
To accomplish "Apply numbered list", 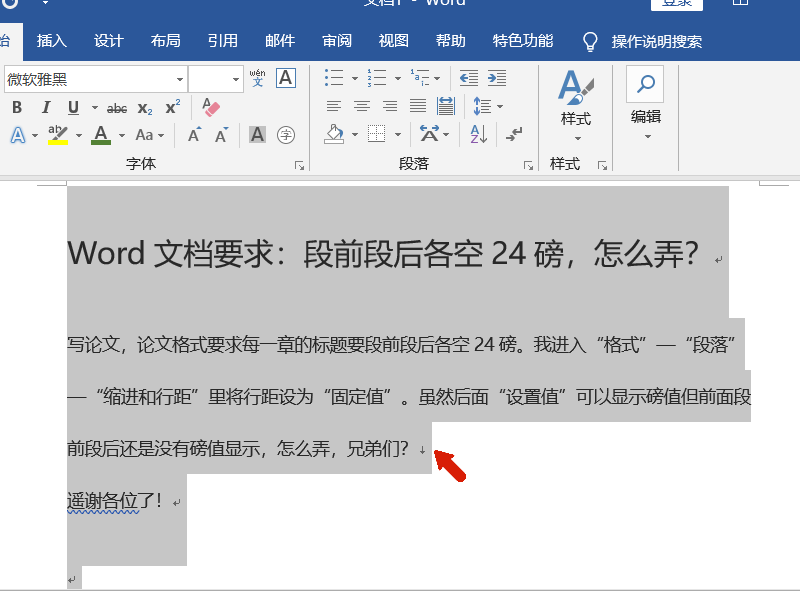I will click(x=377, y=78).
